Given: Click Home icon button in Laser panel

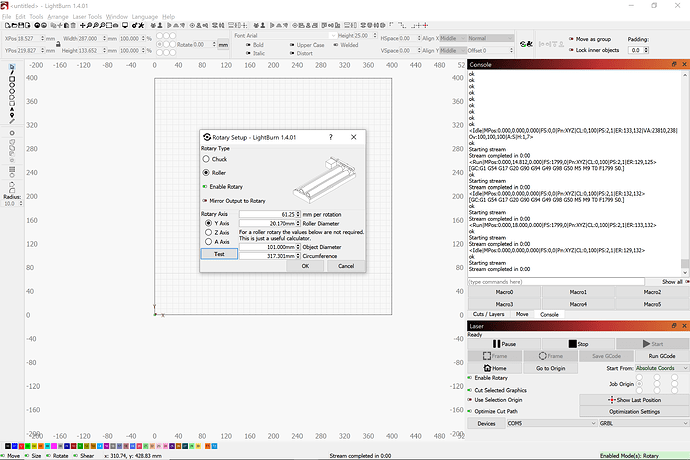Looking at the screenshot, I should (495, 368).
